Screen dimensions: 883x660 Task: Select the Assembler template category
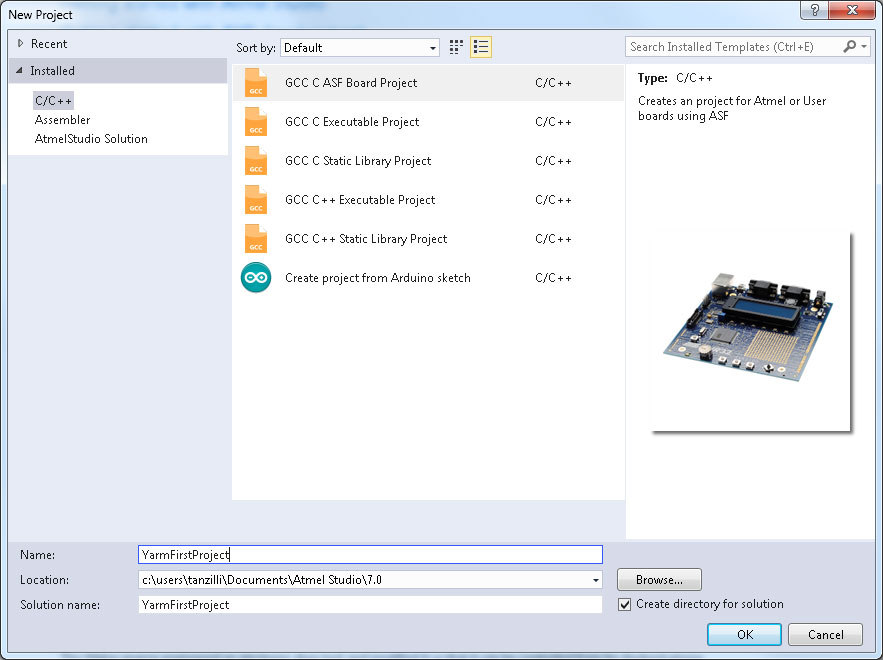[63, 120]
